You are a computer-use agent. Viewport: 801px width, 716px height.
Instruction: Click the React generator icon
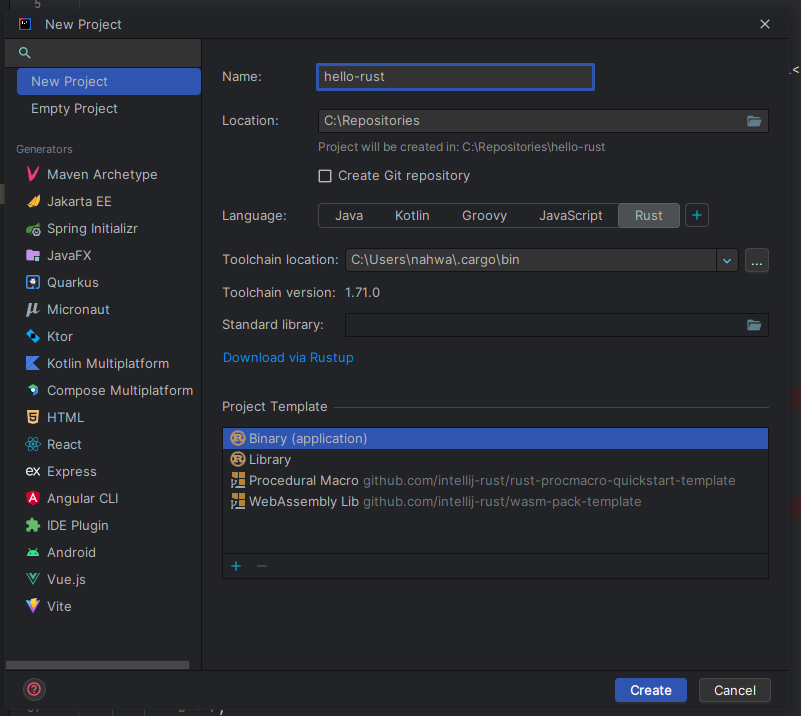click(x=33, y=444)
